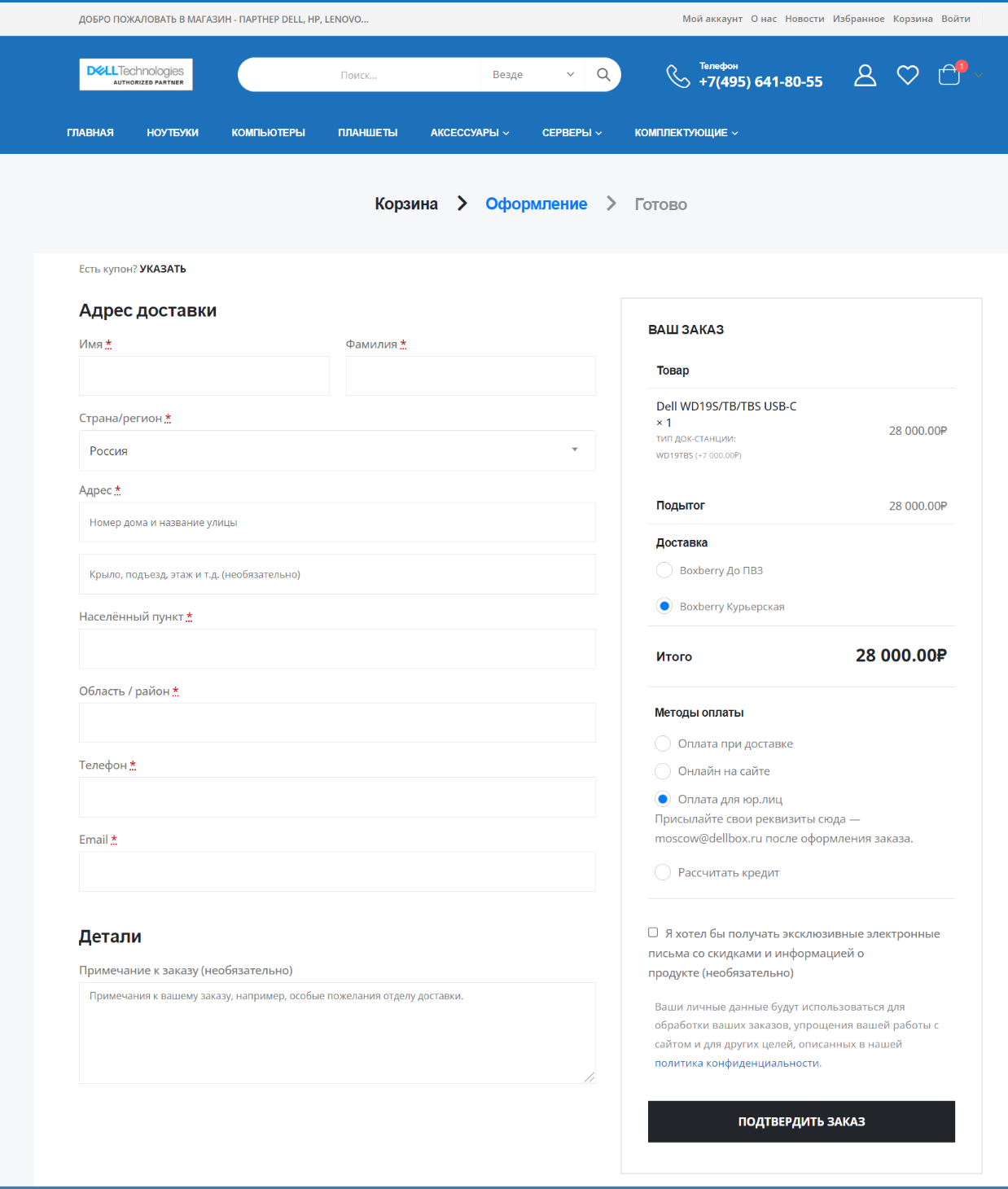Open the shopping cart icon
The width and height of the screenshot is (1008, 1189).
[x=949, y=75]
